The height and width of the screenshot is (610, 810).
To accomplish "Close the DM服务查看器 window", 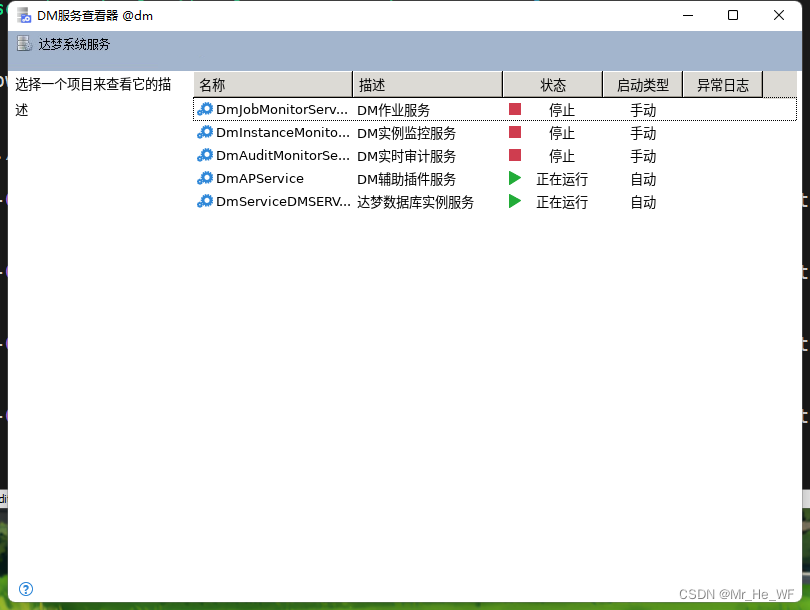I will [x=778, y=15].
